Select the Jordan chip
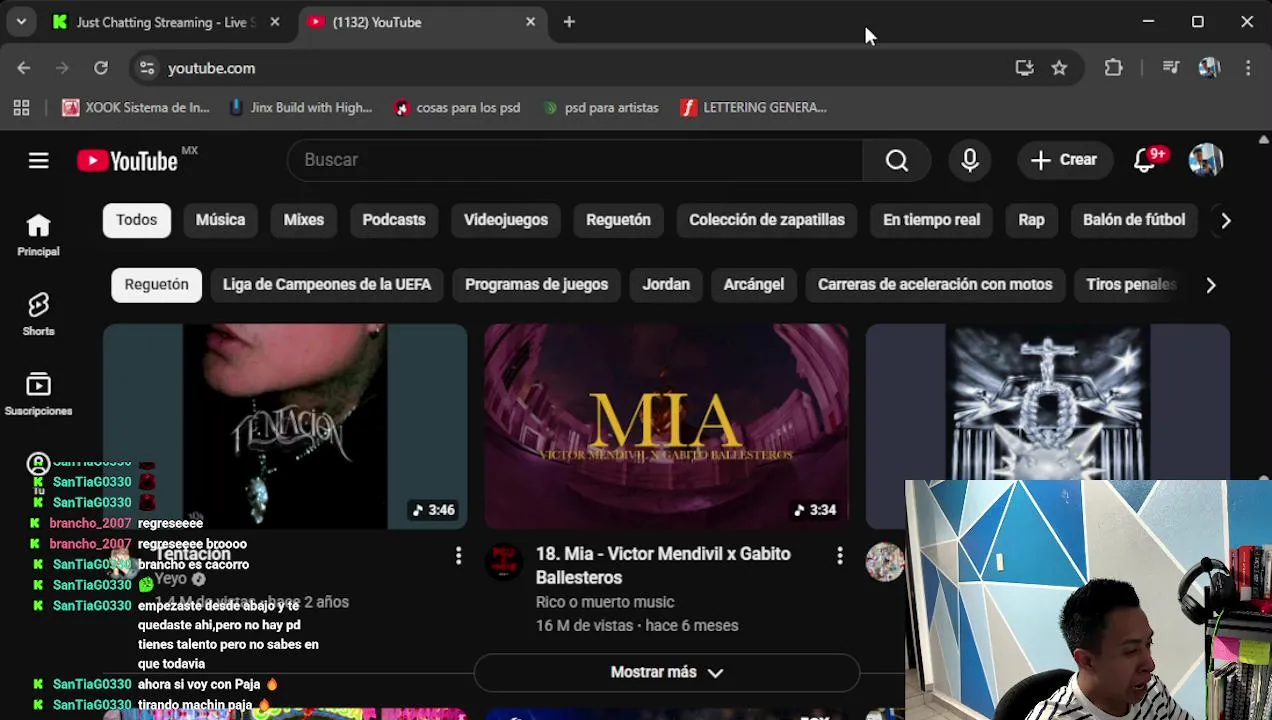Image resolution: width=1272 pixels, height=720 pixels. [666, 285]
